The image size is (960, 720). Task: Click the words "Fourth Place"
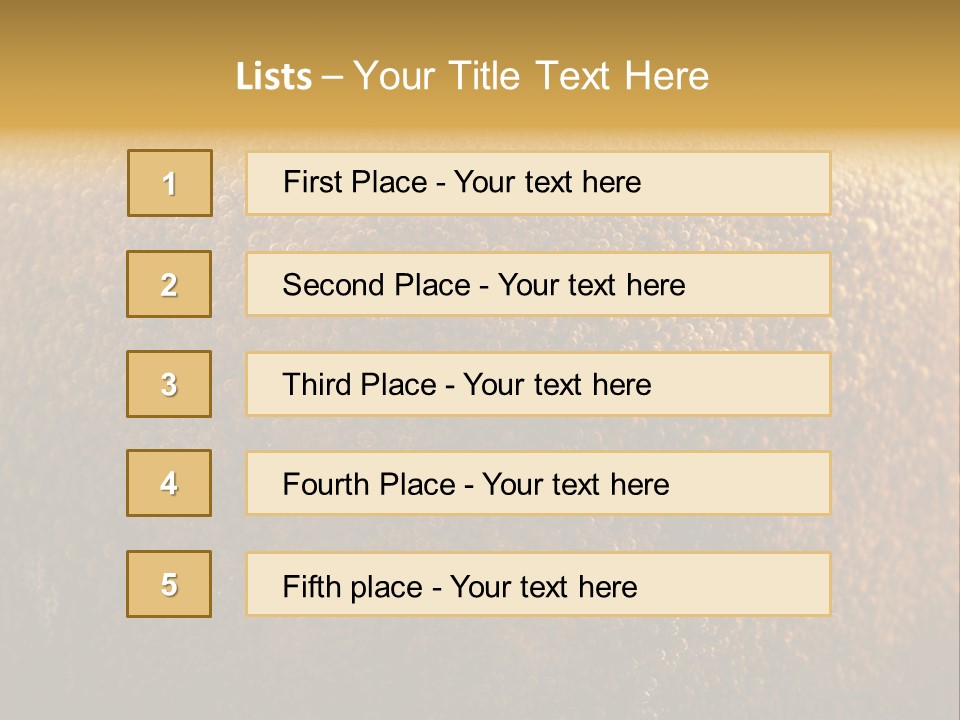pos(369,485)
